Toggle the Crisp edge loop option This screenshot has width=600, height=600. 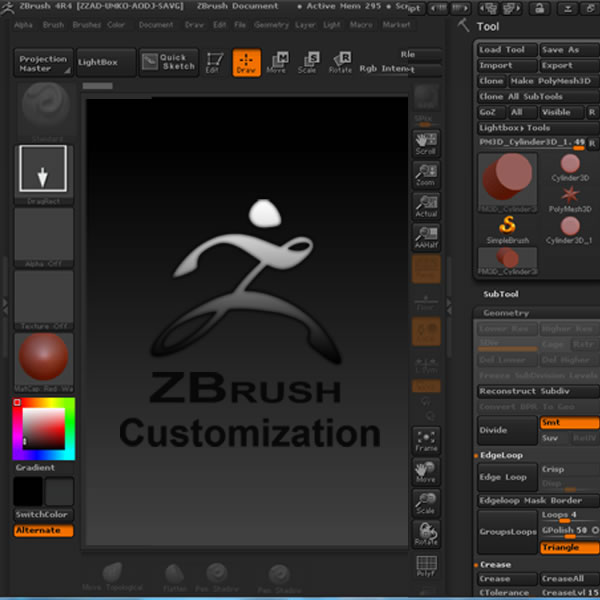pos(570,469)
